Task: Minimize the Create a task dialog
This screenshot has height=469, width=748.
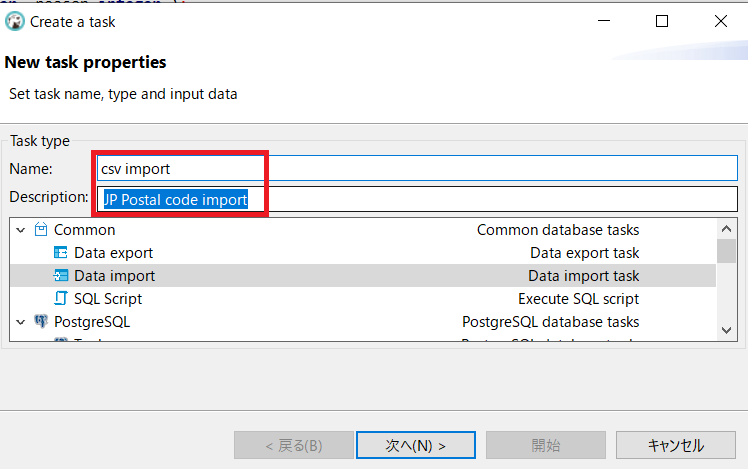Action: pos(604,21)
